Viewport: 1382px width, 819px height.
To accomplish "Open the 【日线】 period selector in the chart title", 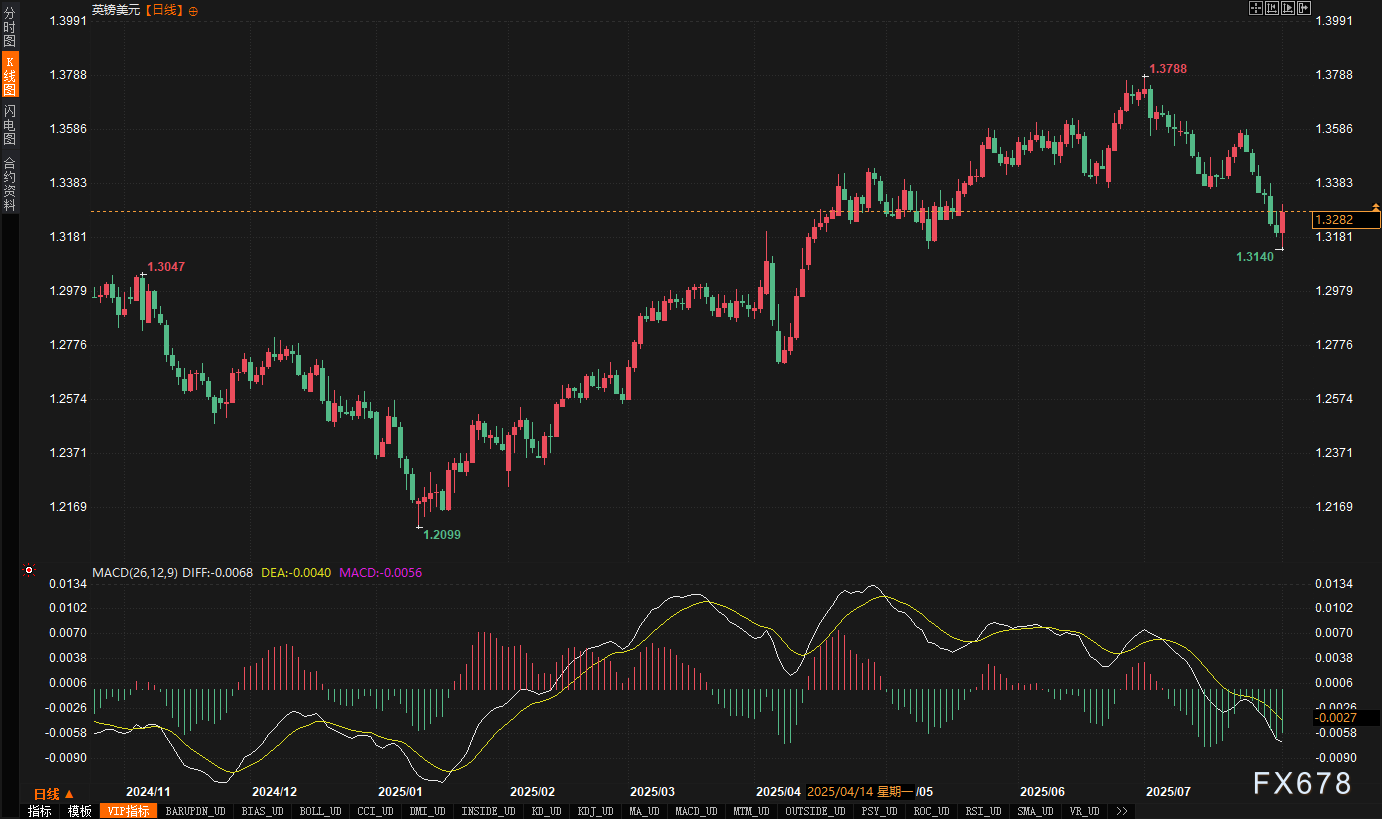I will [165, 10].
